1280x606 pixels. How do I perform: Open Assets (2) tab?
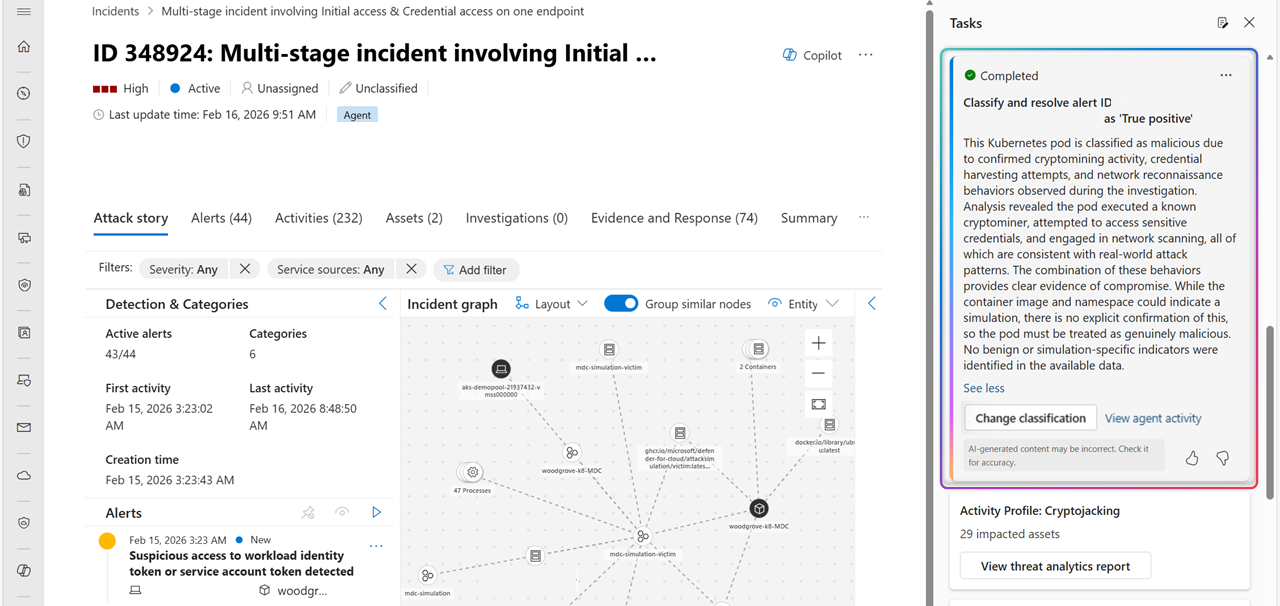click(414, 218)
